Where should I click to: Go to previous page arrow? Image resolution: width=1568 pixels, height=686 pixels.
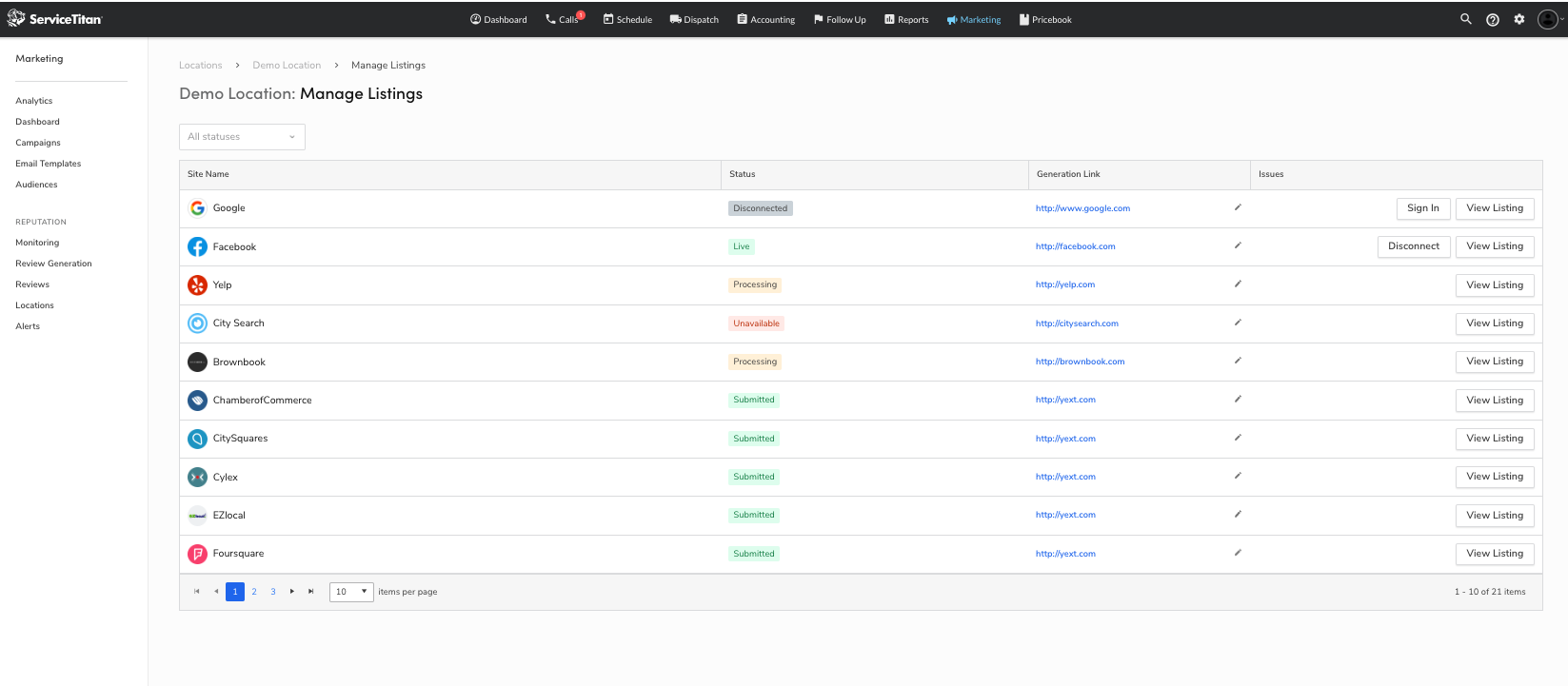[x=216, y=592]
